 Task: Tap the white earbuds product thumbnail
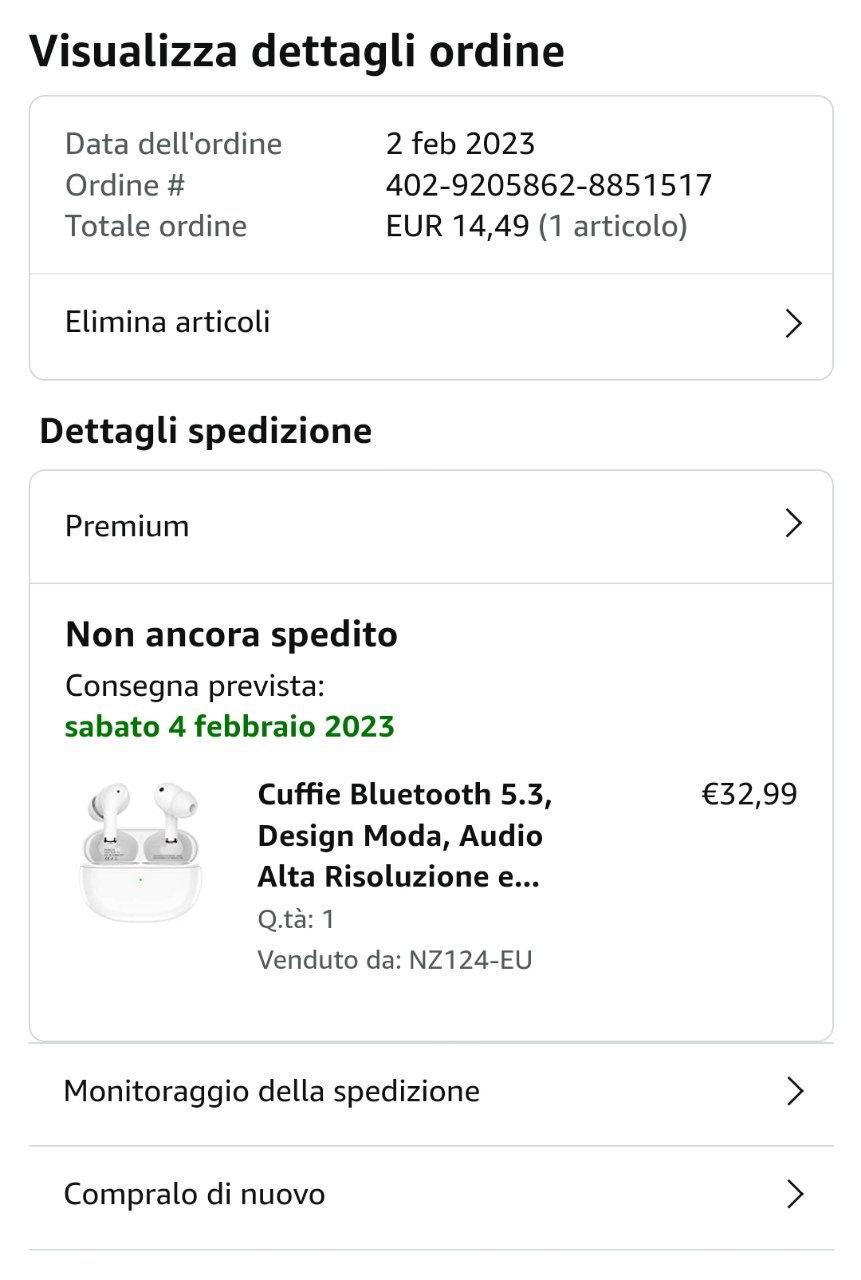(x=140, y=851)
